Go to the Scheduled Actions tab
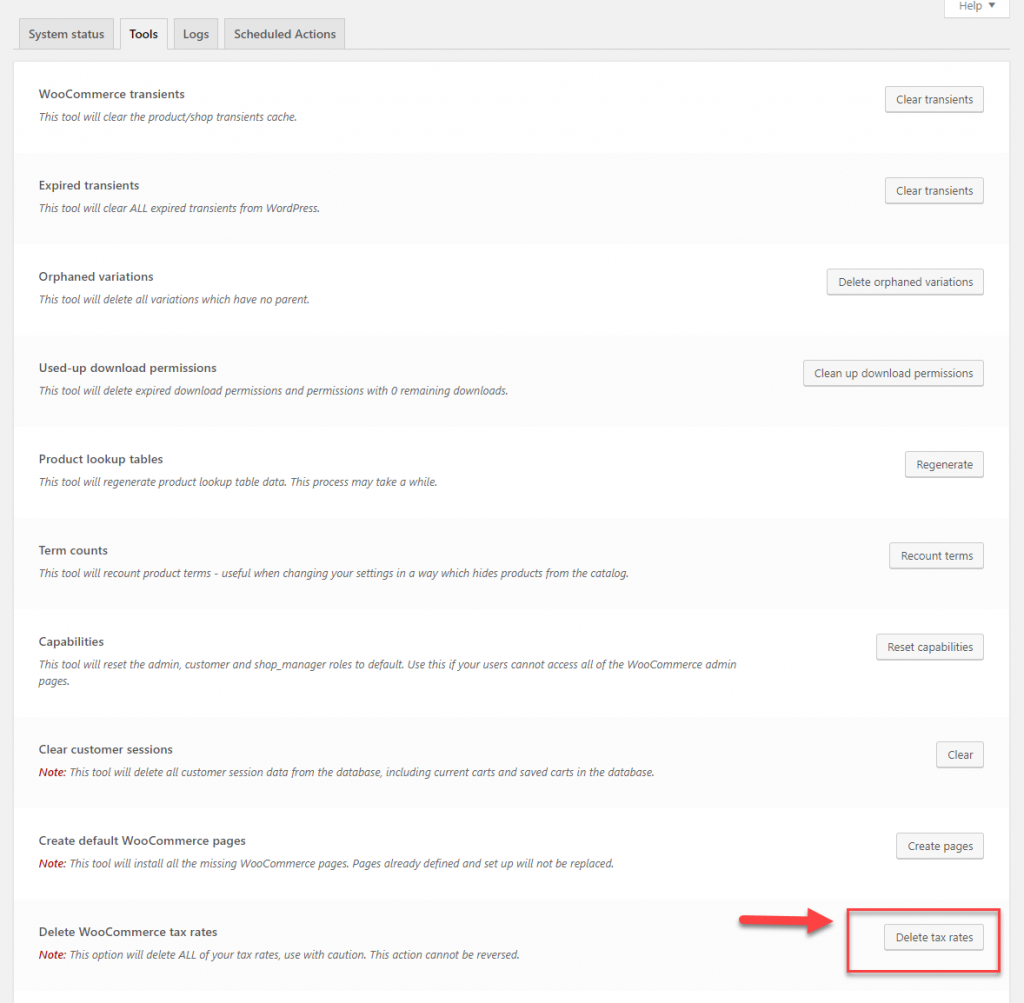The image size is (1024, 1003). 285,34
